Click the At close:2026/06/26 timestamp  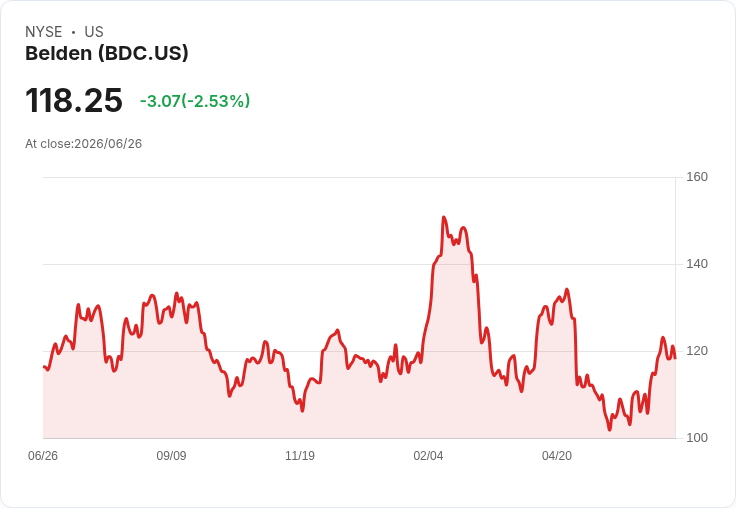click(84, 144)
